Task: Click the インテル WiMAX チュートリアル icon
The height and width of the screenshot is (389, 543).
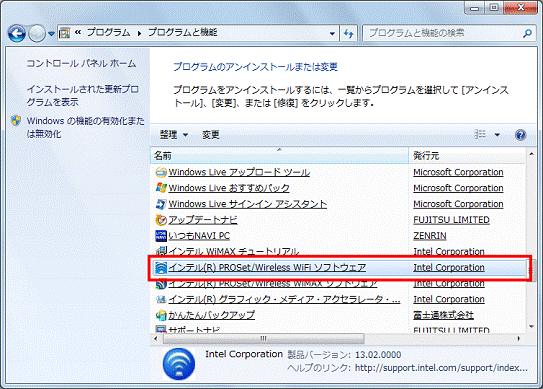Action: tap(161, 251)
